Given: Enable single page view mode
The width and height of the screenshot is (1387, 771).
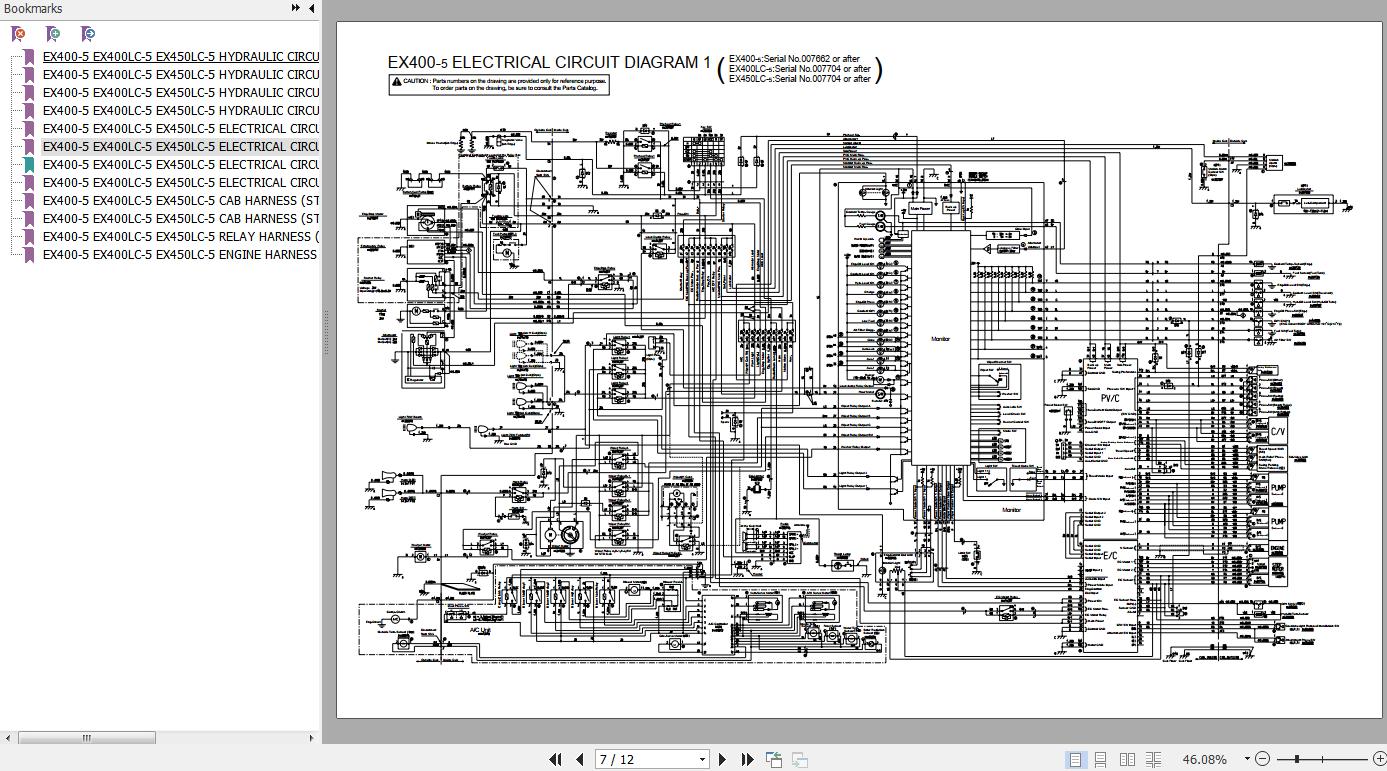Looking at the screenshot, I should (x=1075, y=760).
